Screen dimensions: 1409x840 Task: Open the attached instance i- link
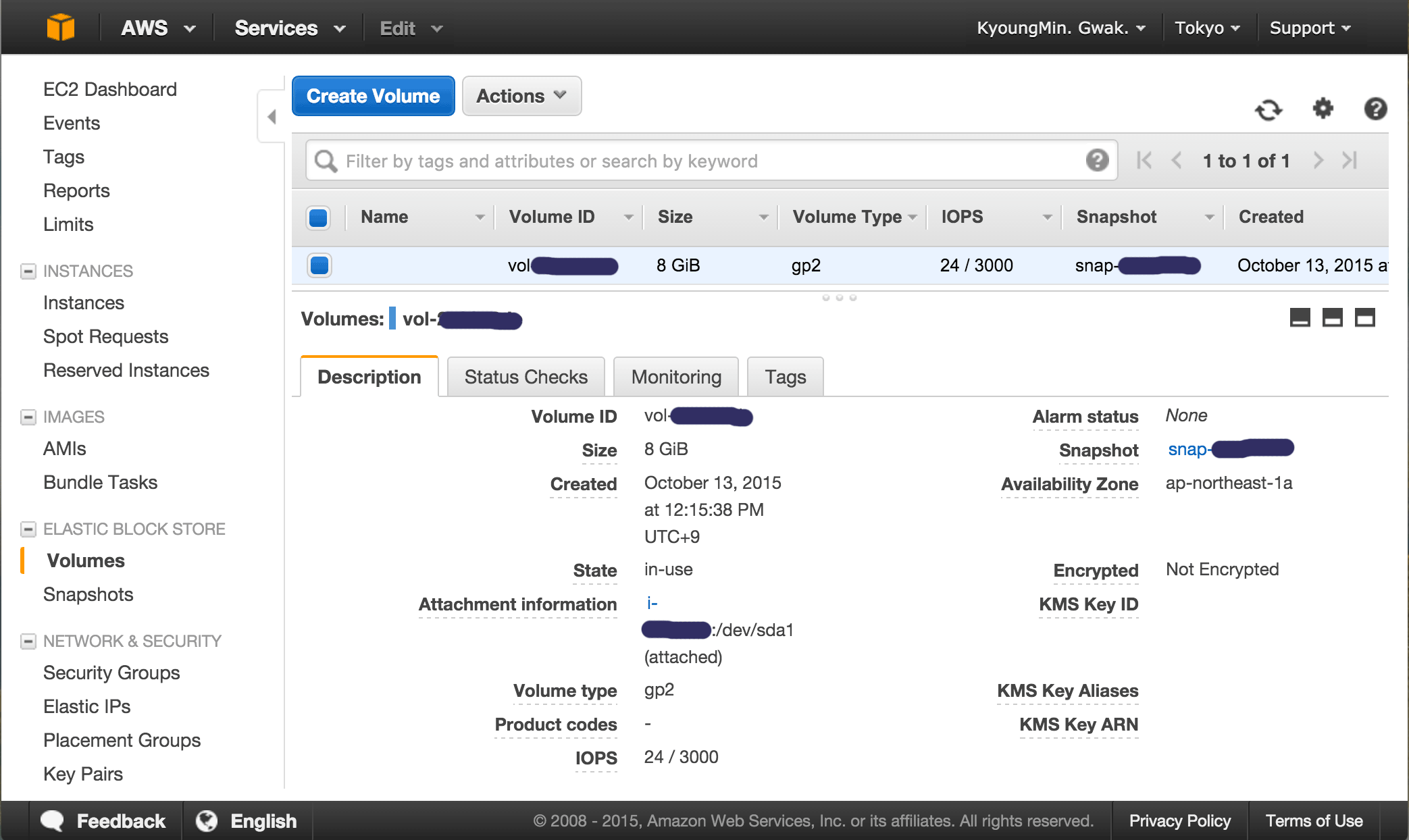click(652, 603)
